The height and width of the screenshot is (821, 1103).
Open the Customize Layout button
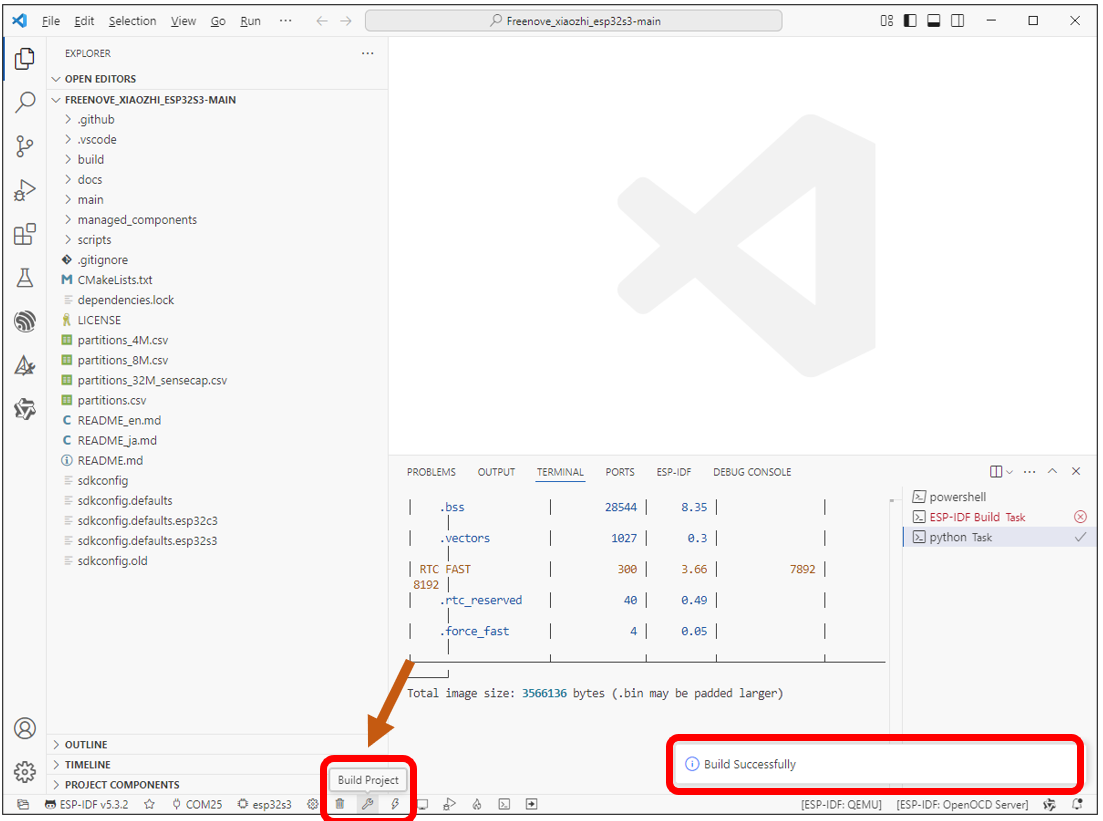886,20
